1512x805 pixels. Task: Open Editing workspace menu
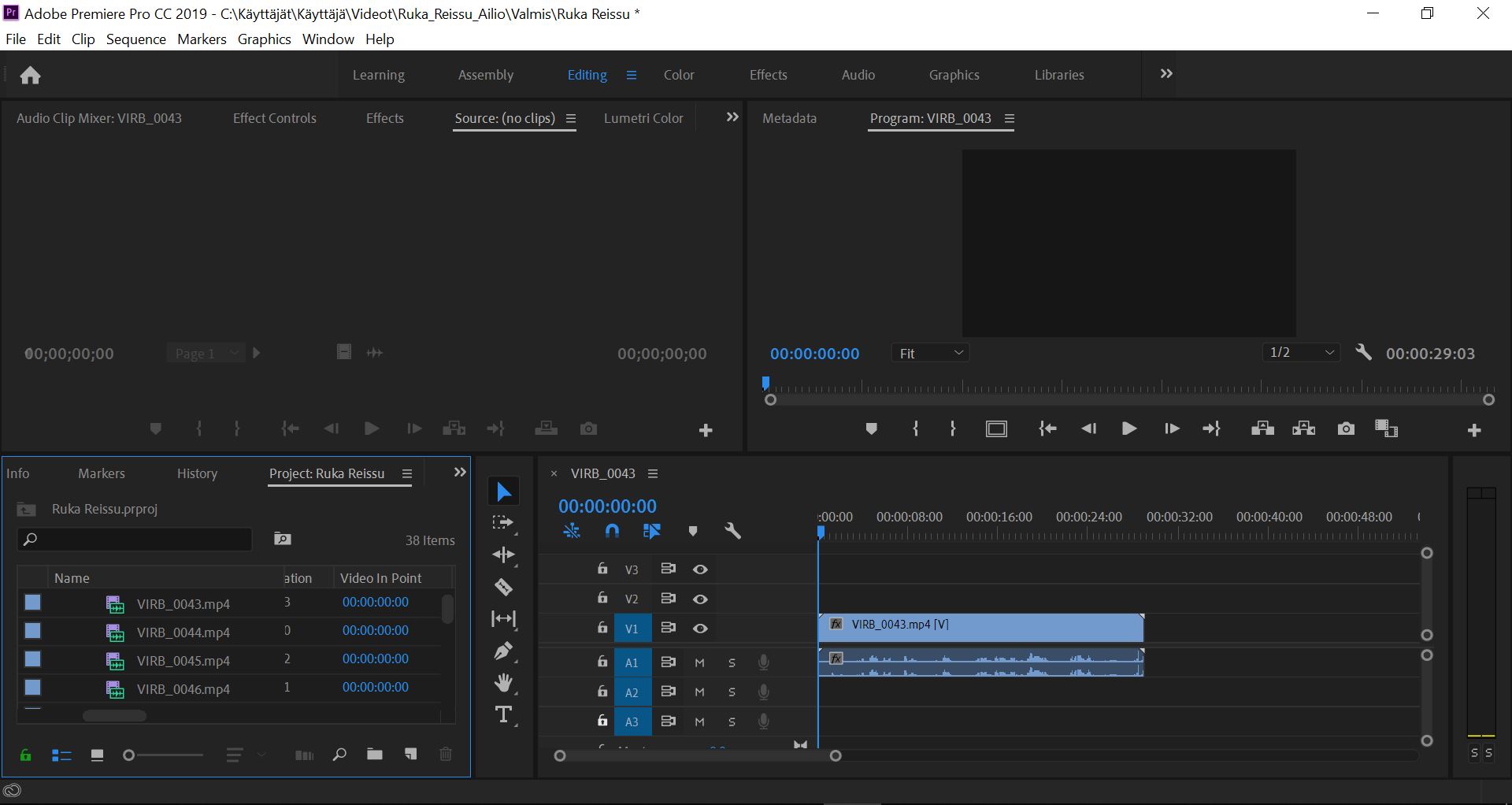point(631,75)
